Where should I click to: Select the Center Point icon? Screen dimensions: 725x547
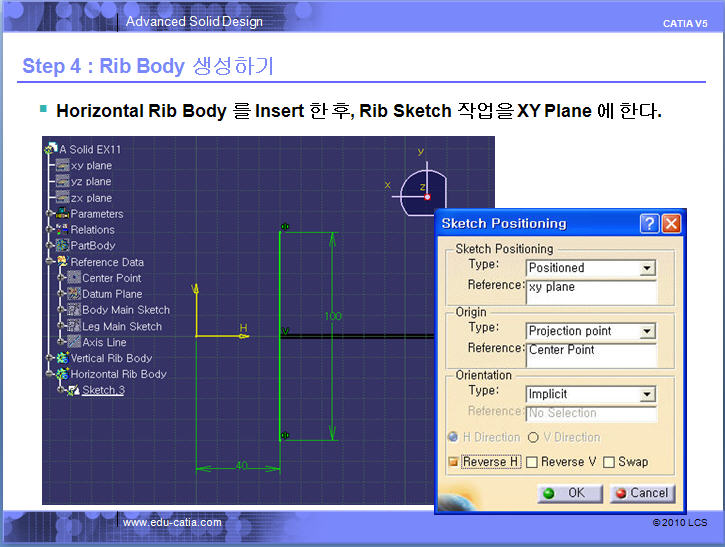[74, 278]
